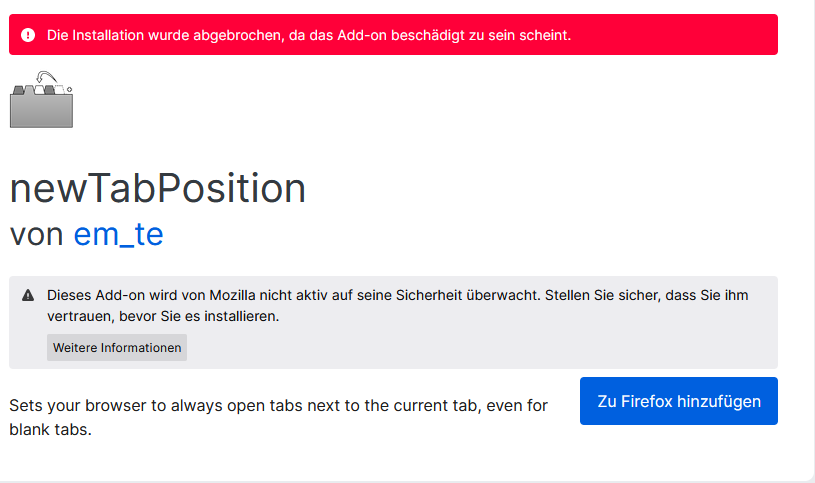Click the error exclamation icon in red banner
815x483 pixels.
coord(28,35)
